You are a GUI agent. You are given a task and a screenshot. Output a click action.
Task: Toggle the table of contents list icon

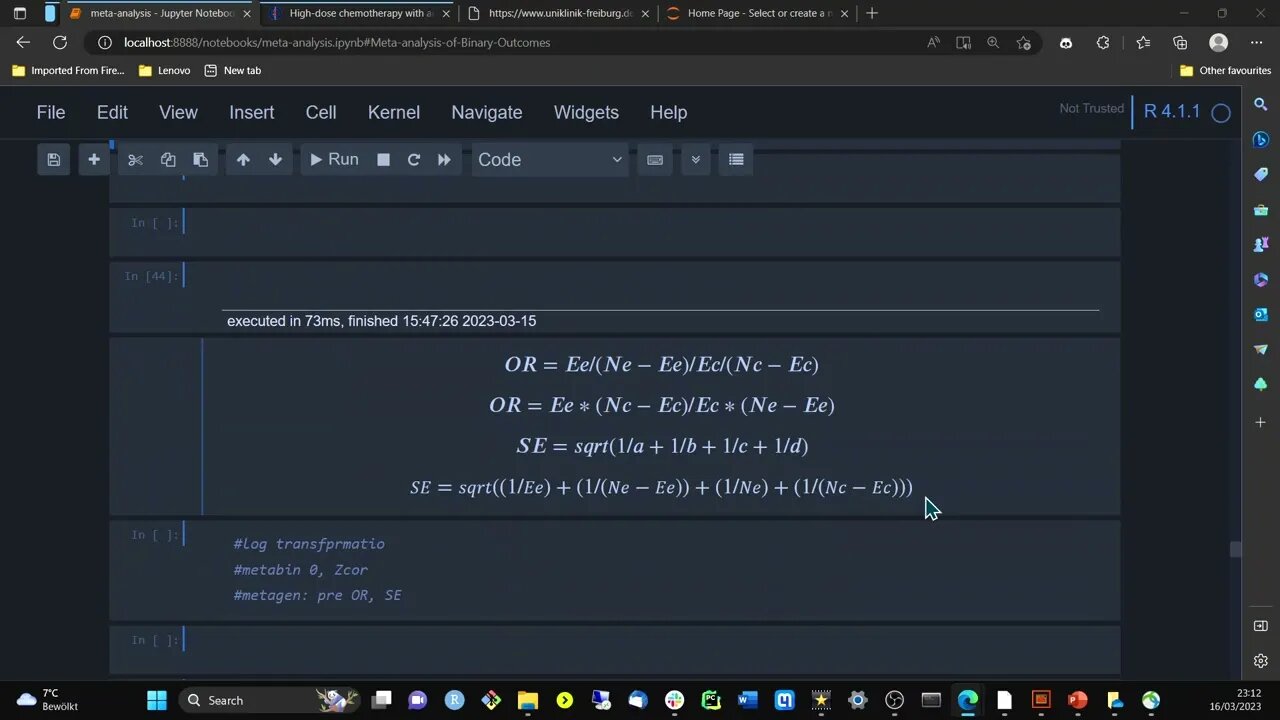point(736,160)
